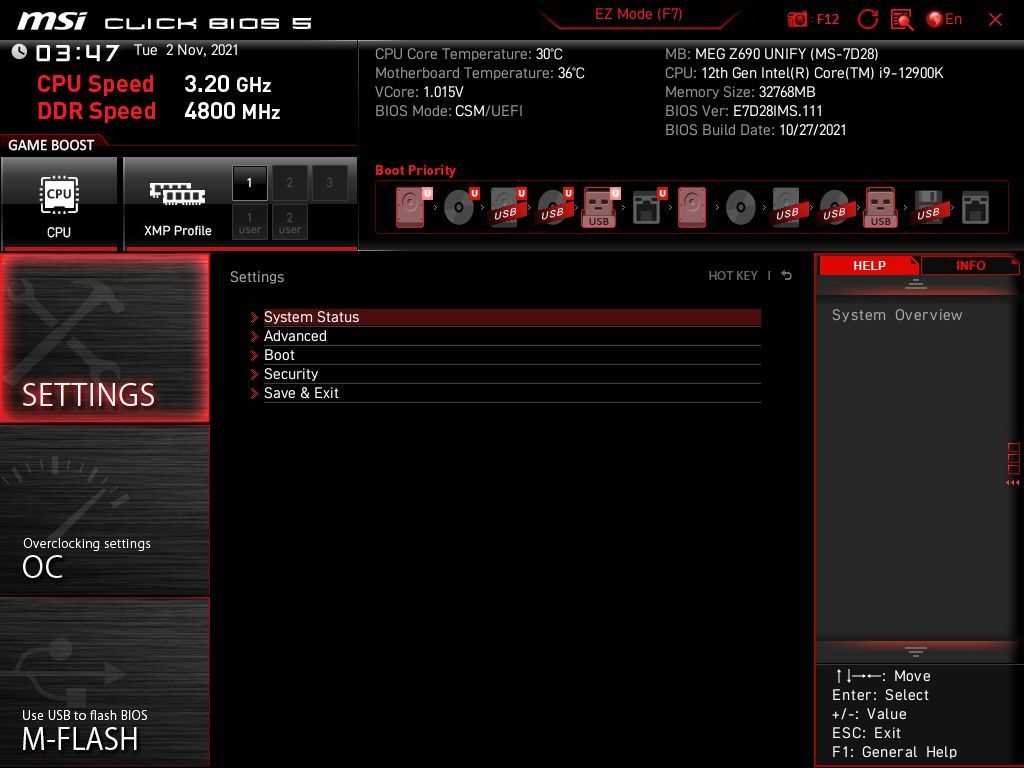This screenshot has width=1024, height=768.
Task: Select the legacy USB hard disk boot device
Action: point(788,207)
